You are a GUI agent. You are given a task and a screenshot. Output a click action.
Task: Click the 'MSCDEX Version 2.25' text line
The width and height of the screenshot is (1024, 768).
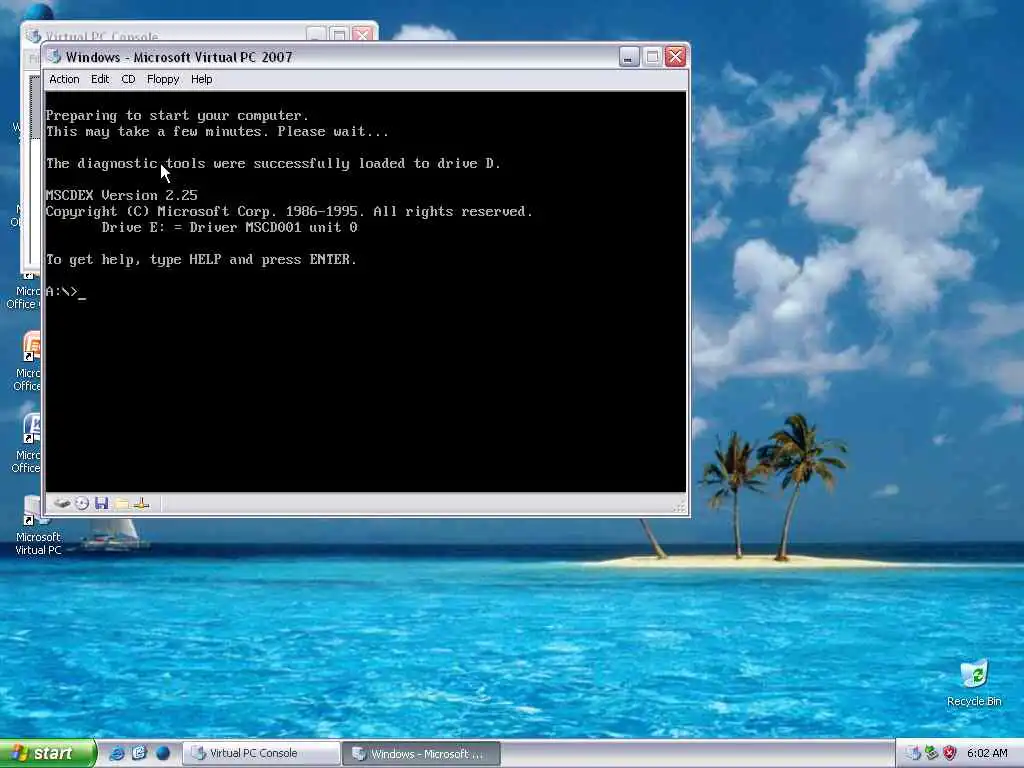click(x=121, y=195)
